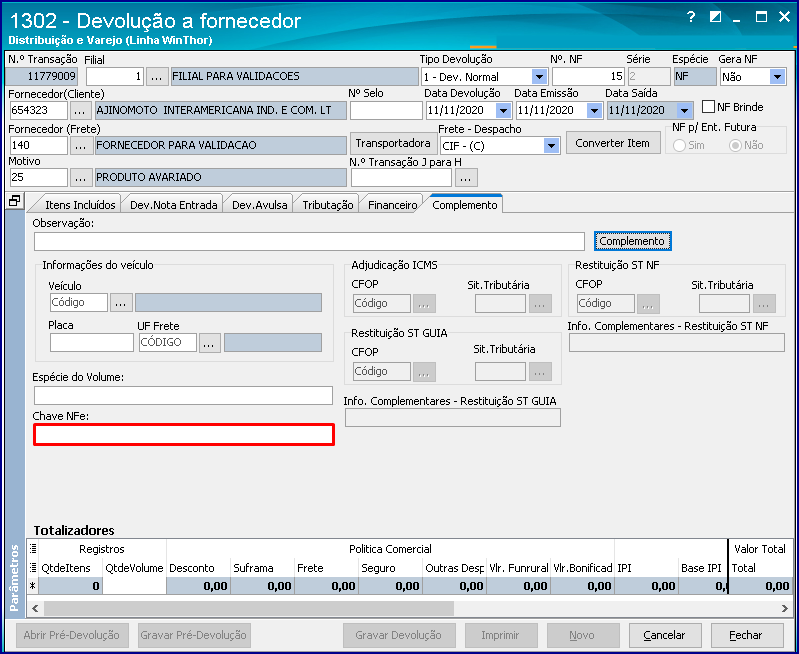Select the Complemento tab
Viewport: 799px width, 654px height.
point(465,205)
